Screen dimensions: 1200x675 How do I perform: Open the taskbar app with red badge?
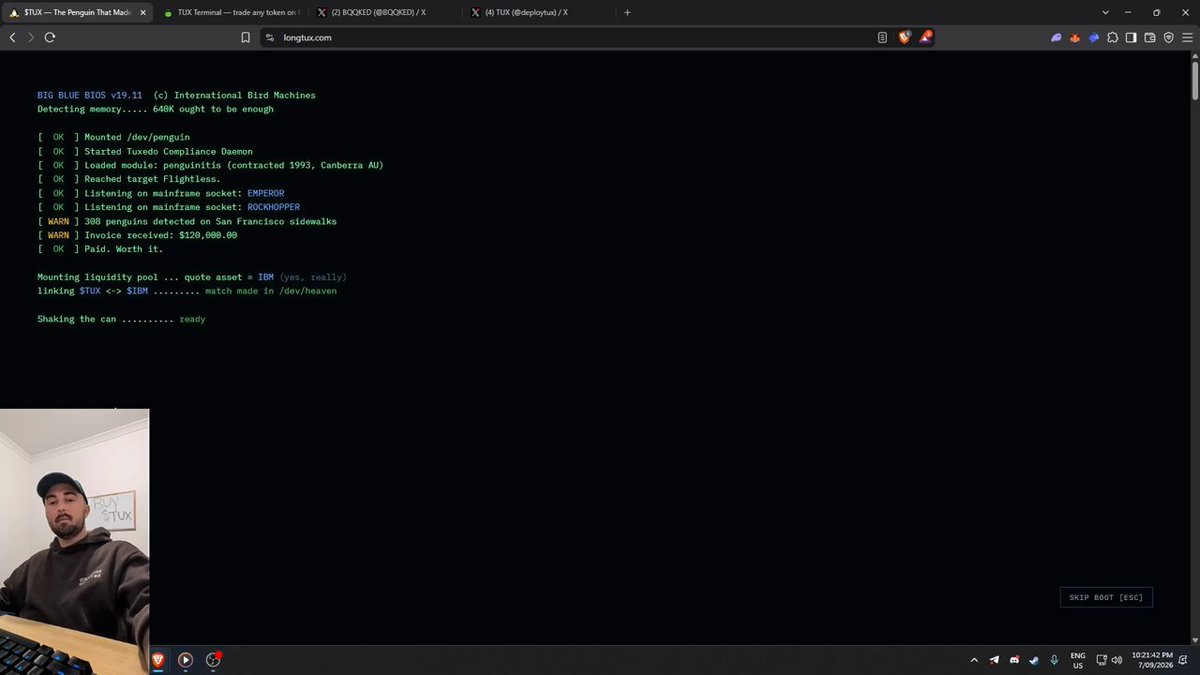(213, 659)
